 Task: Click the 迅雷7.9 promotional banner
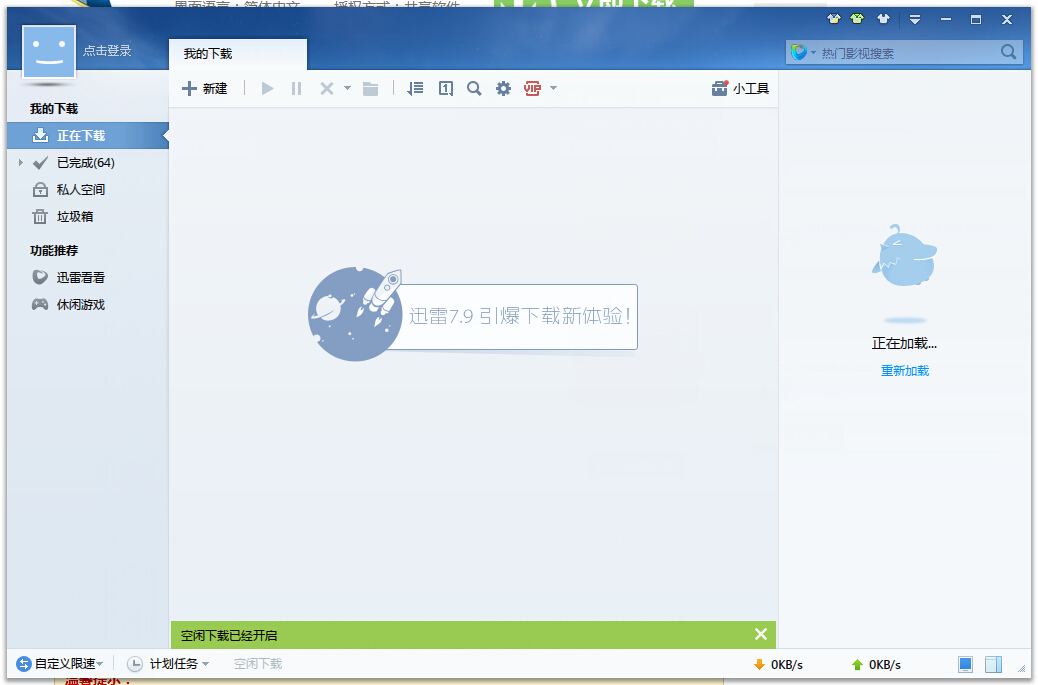click(x=473, y=315)
